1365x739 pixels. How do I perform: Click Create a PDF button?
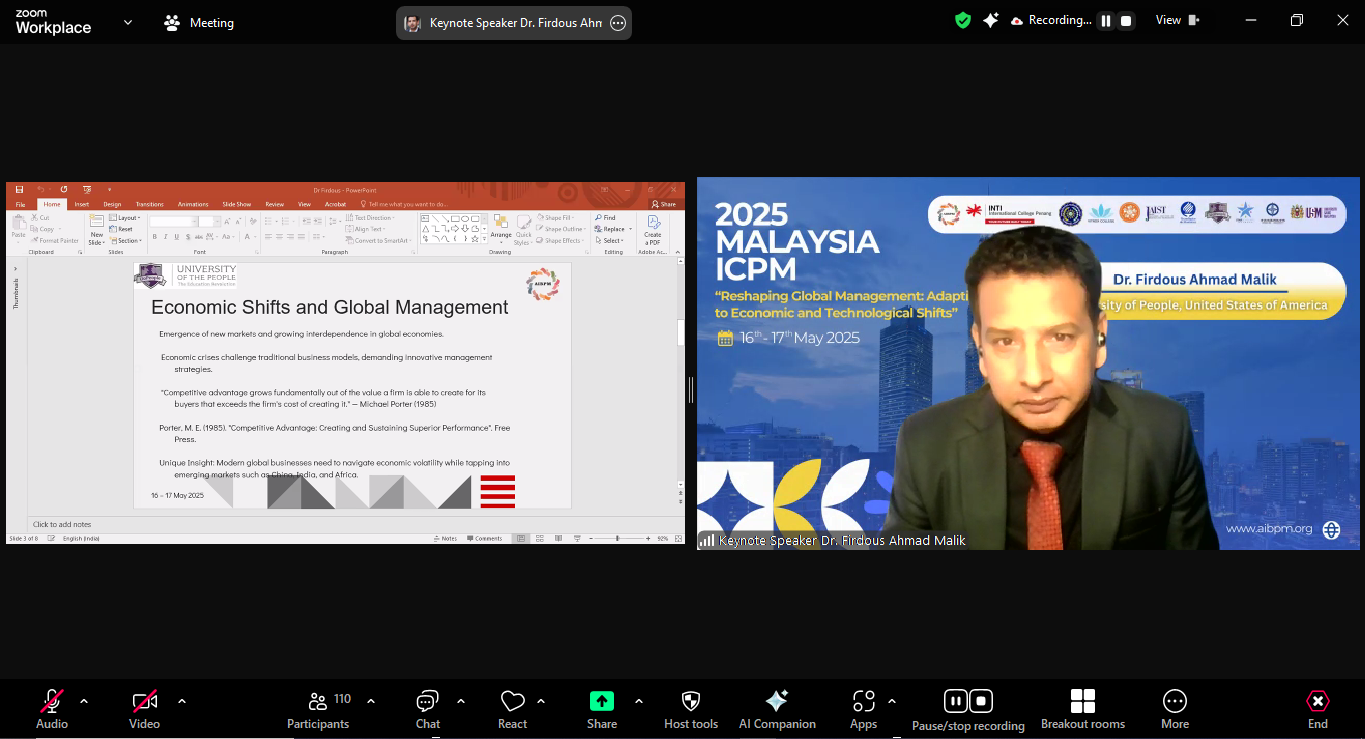click(653, 229)
